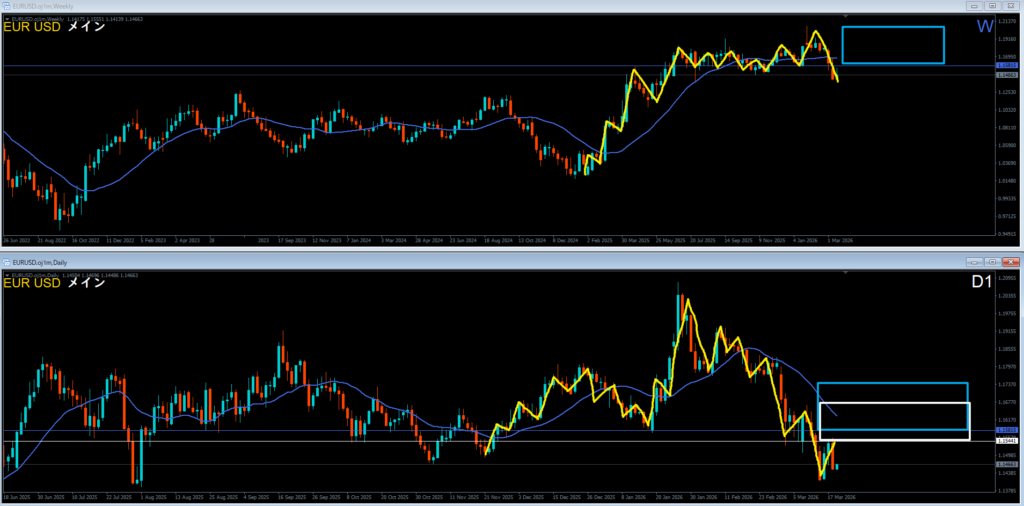Click the blue W timeframe label
The height and width of the screenshot is (506, 1024).
[x=985, y=26]
